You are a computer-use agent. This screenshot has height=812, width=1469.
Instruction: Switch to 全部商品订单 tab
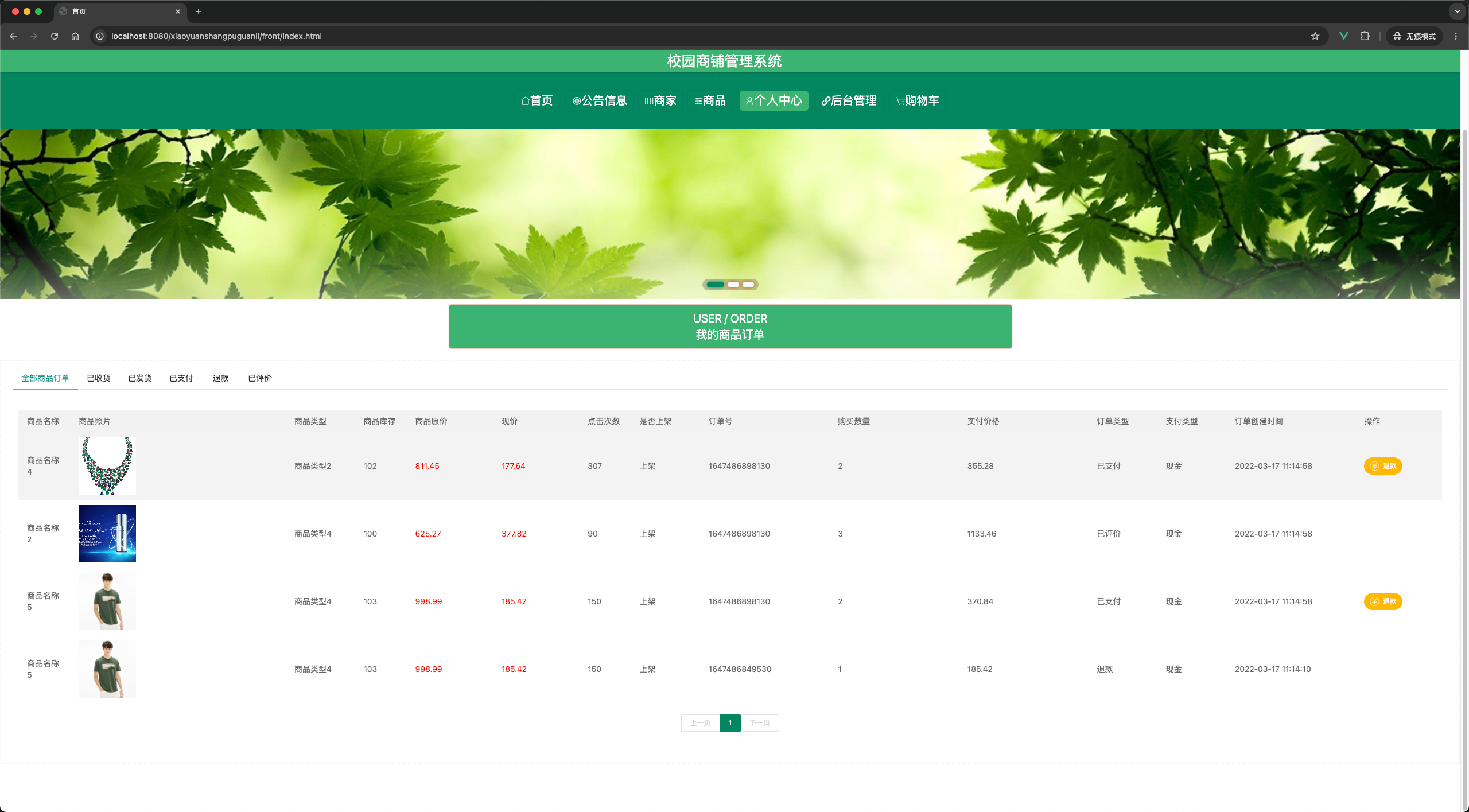click(45, 378)
